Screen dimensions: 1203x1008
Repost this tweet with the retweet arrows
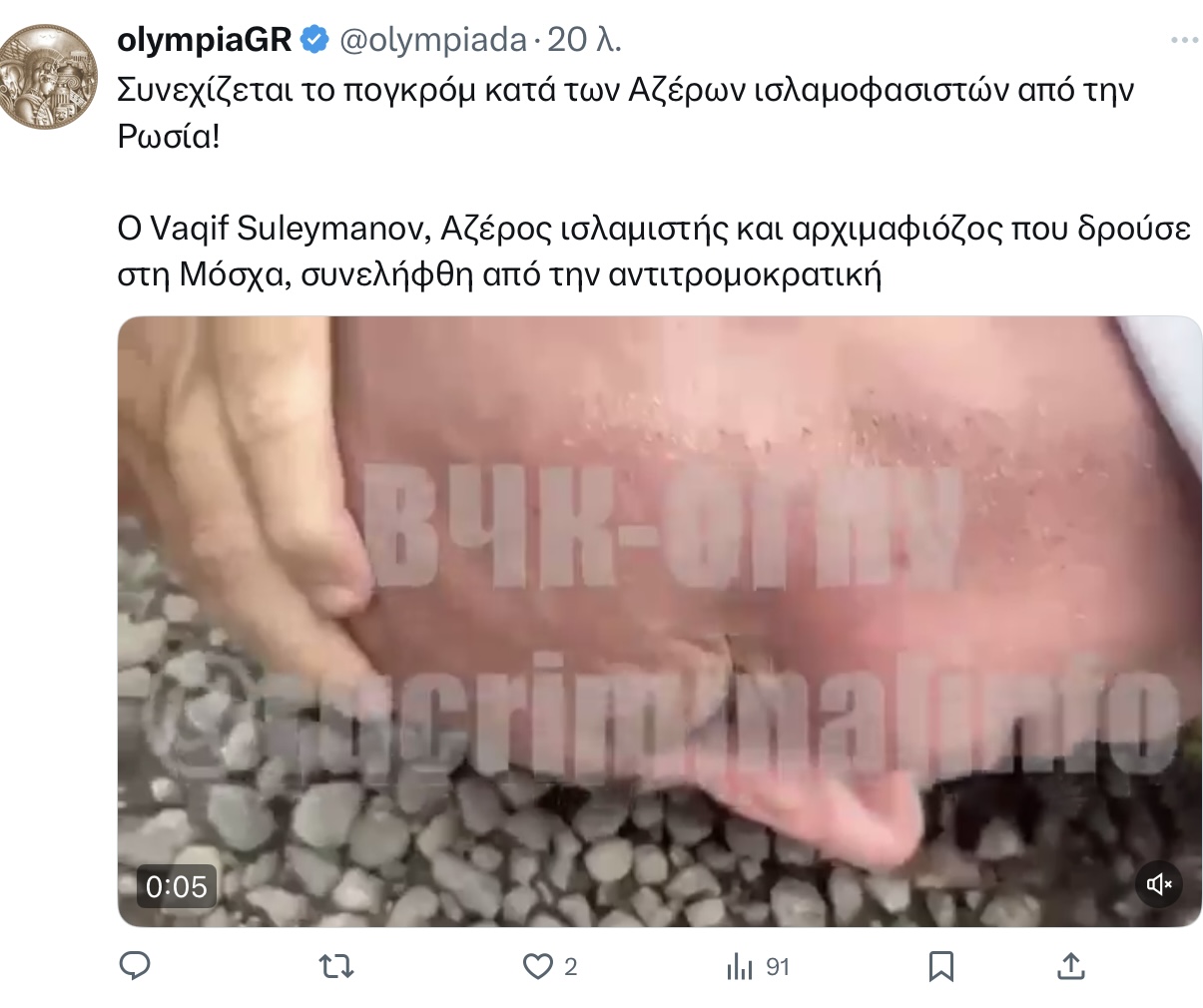click(336, 966)
